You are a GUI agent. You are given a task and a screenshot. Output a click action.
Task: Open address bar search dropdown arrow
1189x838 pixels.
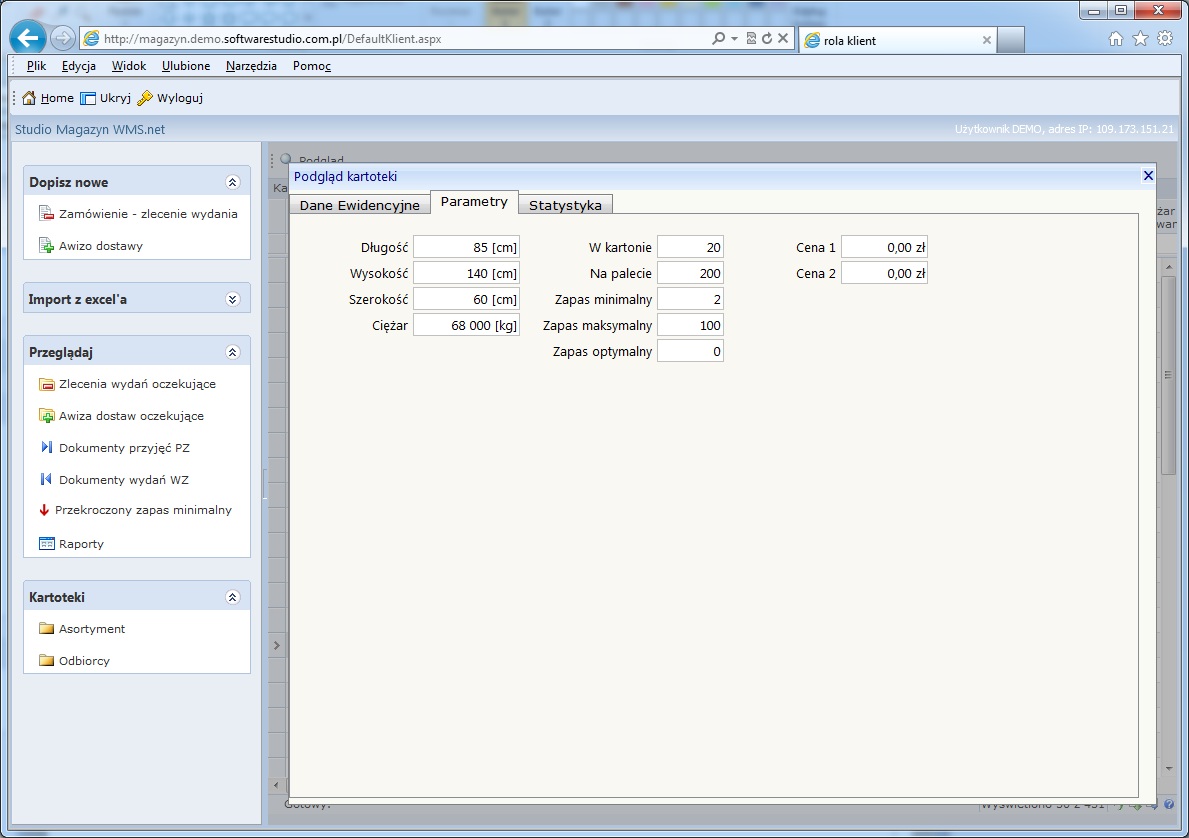coord(734,39)
